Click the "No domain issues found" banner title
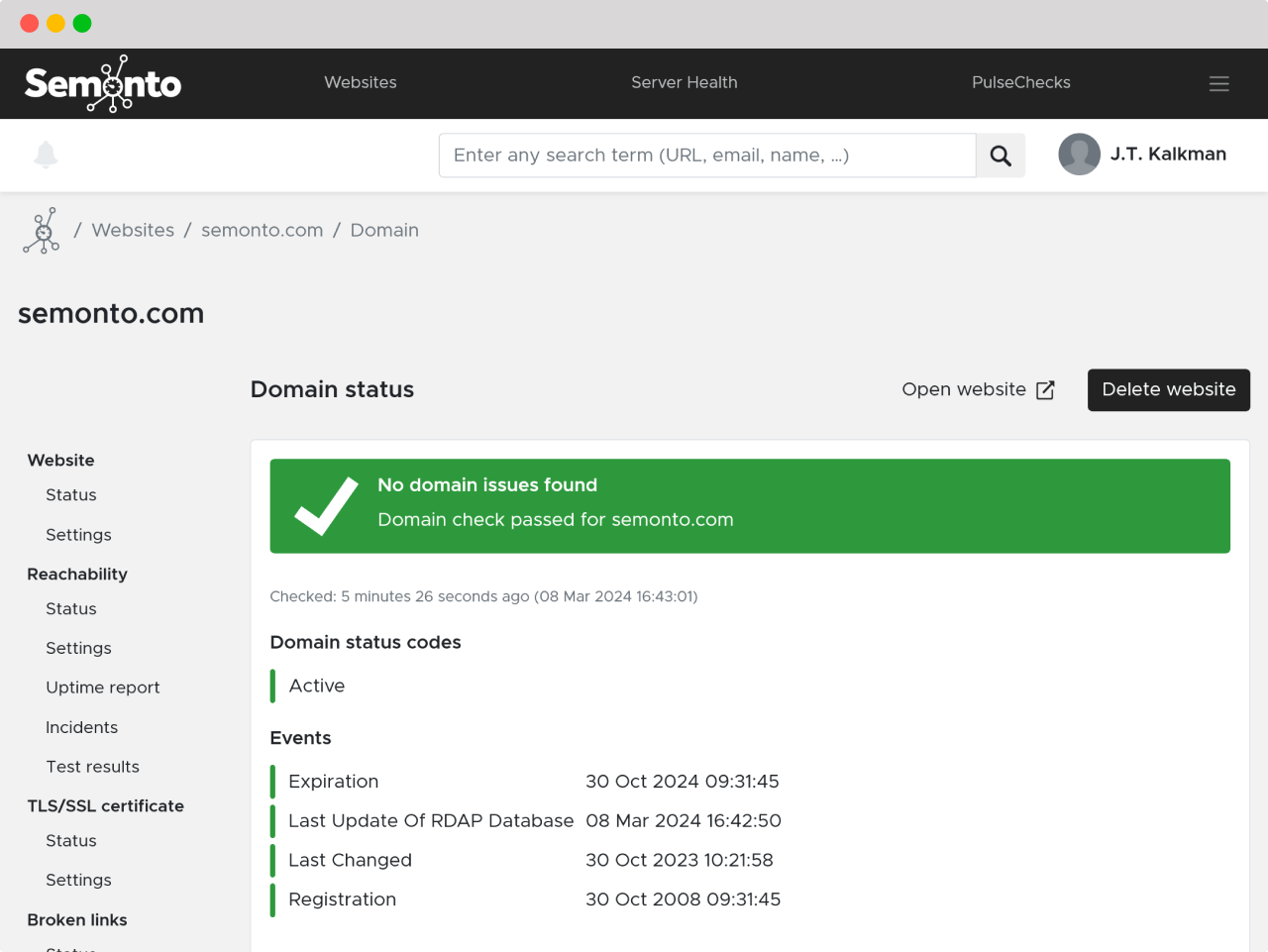Image resolution: width=1268 pixels, height=952 pixels. click(x=487, y=485)
